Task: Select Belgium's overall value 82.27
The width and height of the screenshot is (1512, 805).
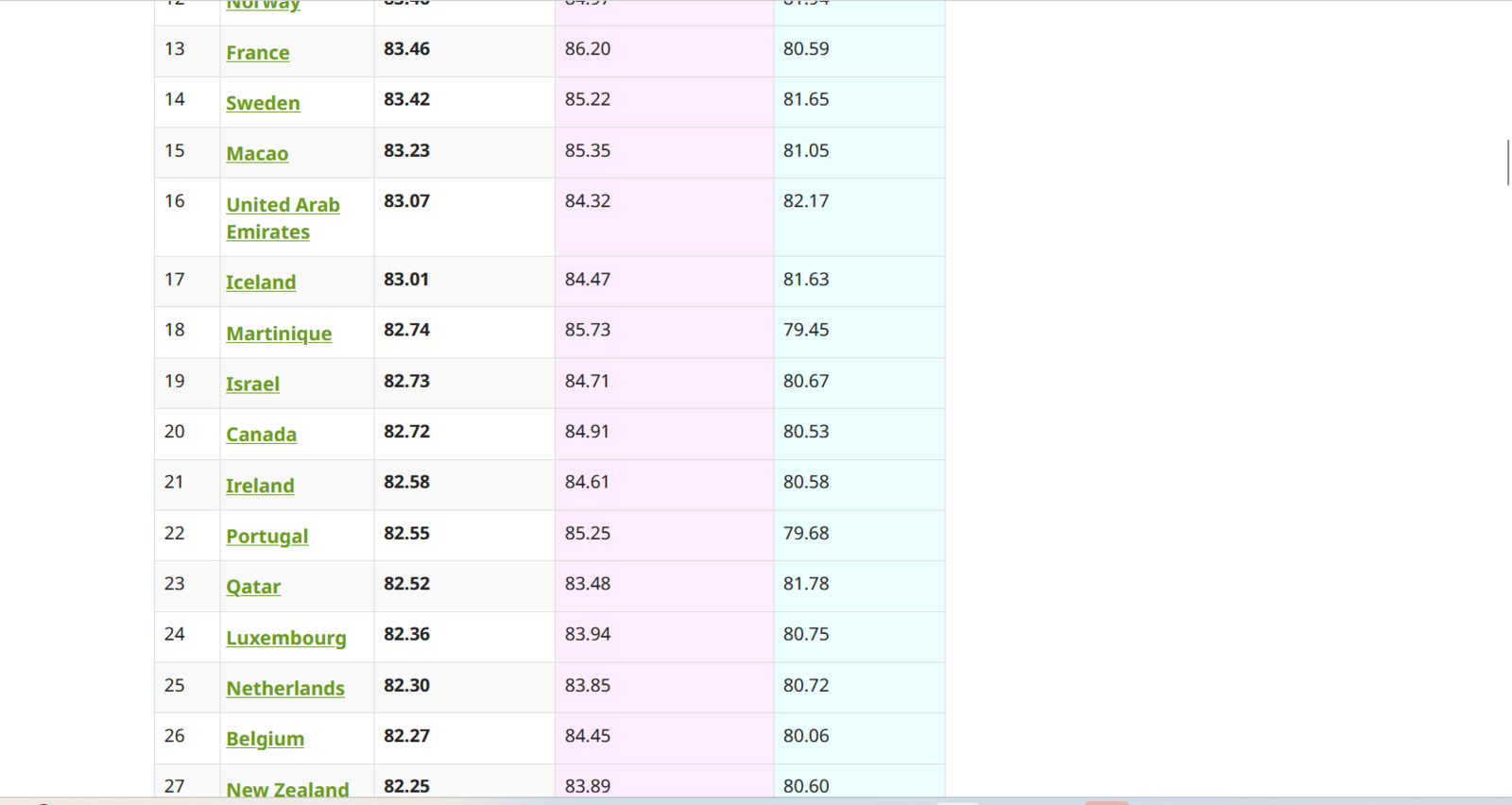Action: click(x=406, y=736)
